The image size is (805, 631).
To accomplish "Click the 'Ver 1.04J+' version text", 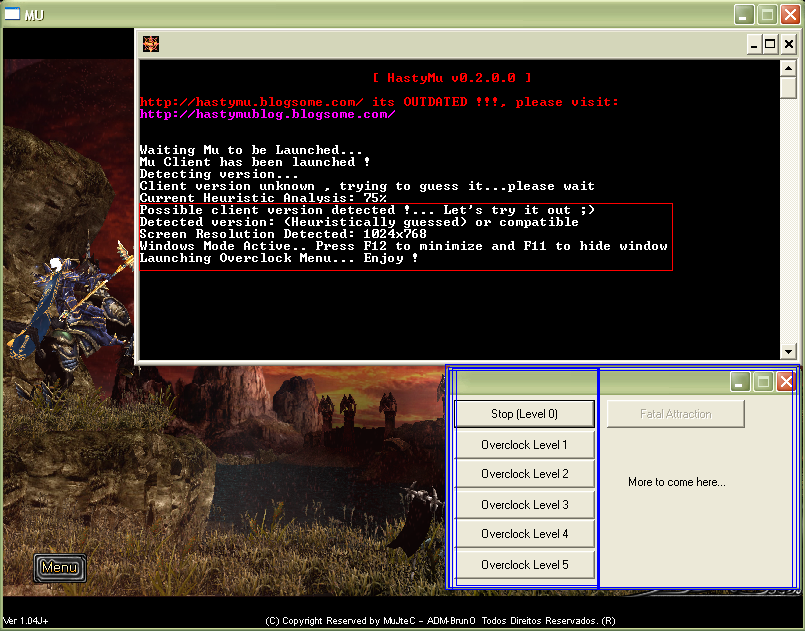I will [x=26, y=621].
